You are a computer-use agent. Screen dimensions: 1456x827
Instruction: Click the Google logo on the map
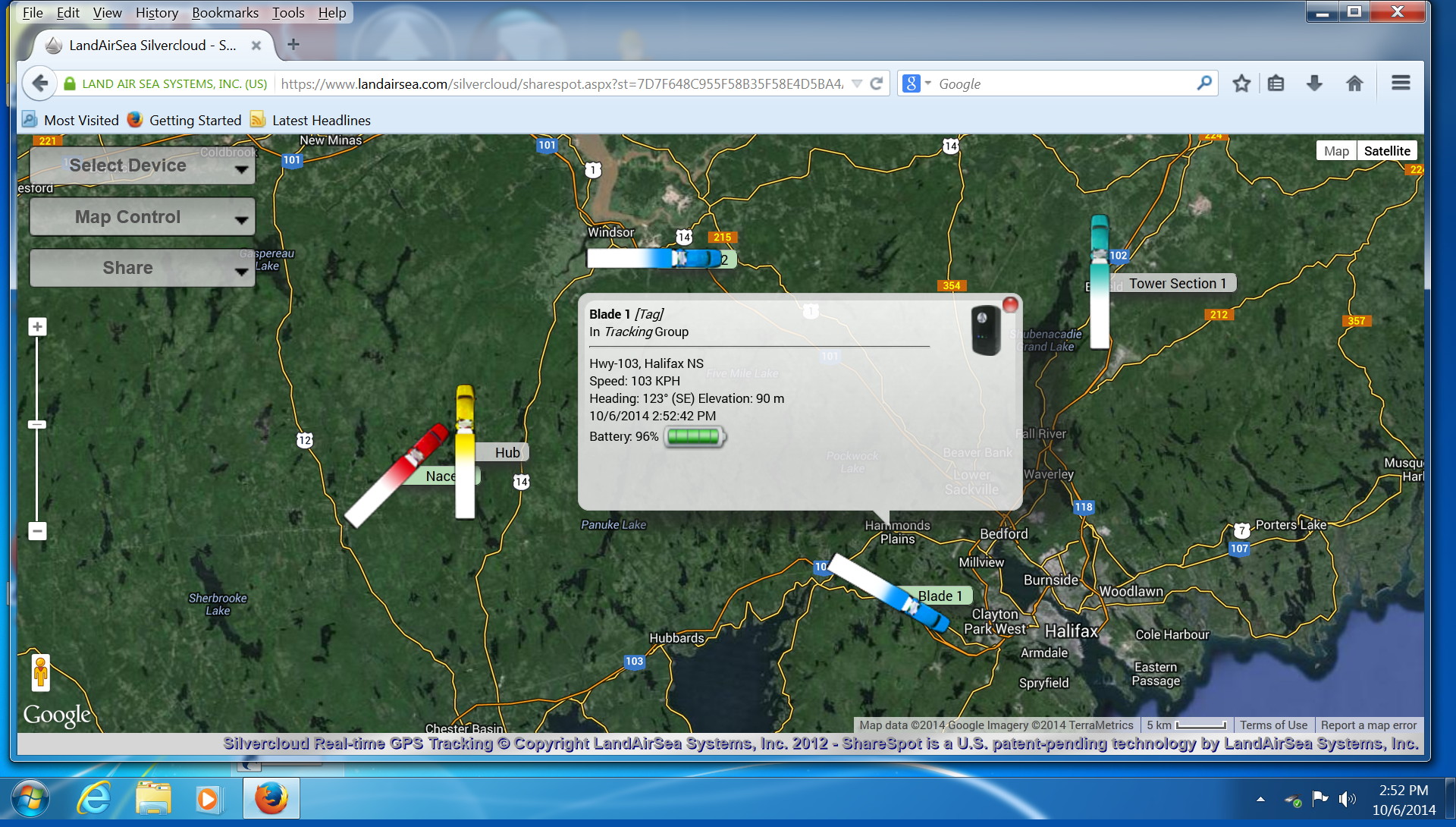pos(57,714)
